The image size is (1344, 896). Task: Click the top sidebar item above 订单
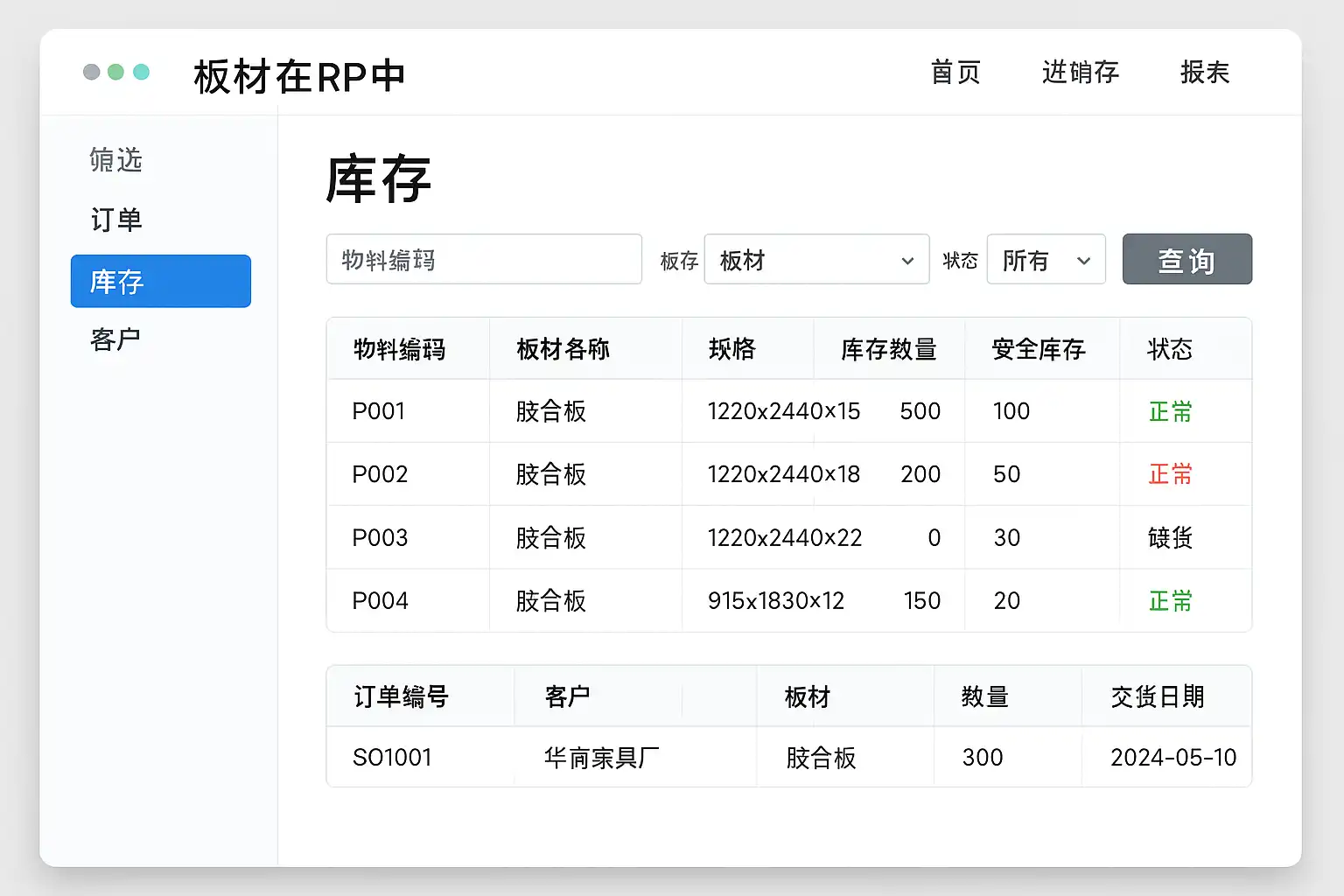[115, 160]
